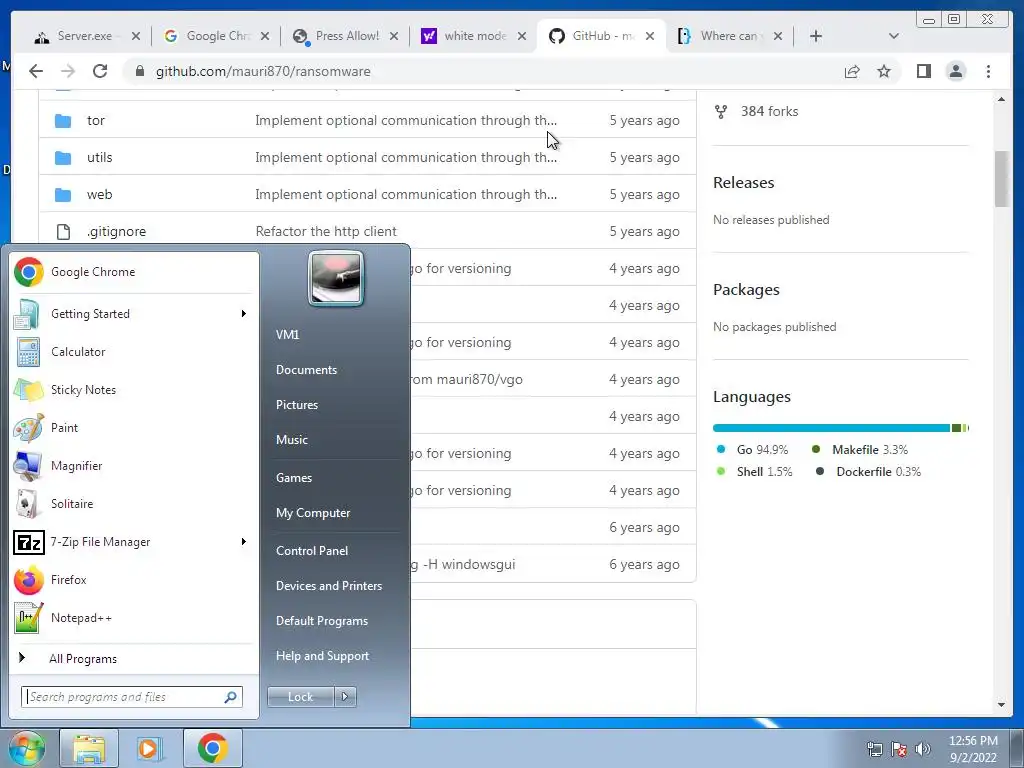Expand 7-Zip File Manager submenu arrow
Screen dimensions: 1024x768
(x=244, y=542)
